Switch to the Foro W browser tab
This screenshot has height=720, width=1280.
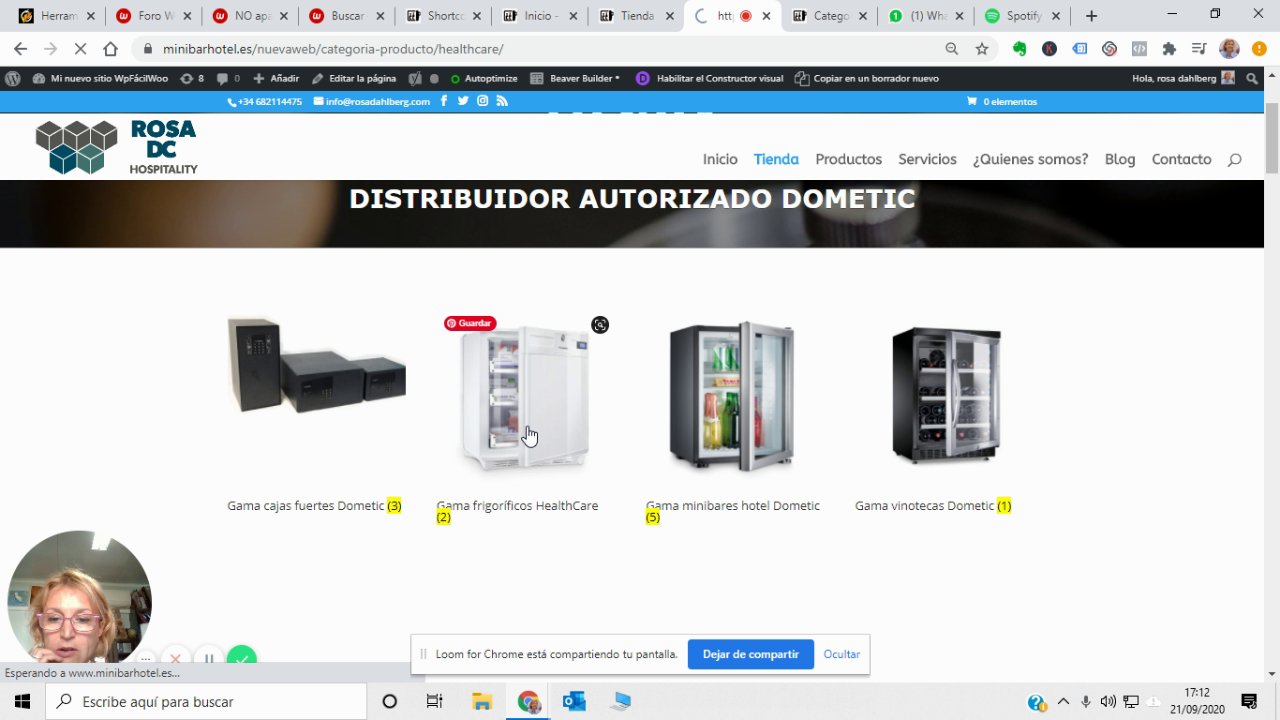click(152, 16)
